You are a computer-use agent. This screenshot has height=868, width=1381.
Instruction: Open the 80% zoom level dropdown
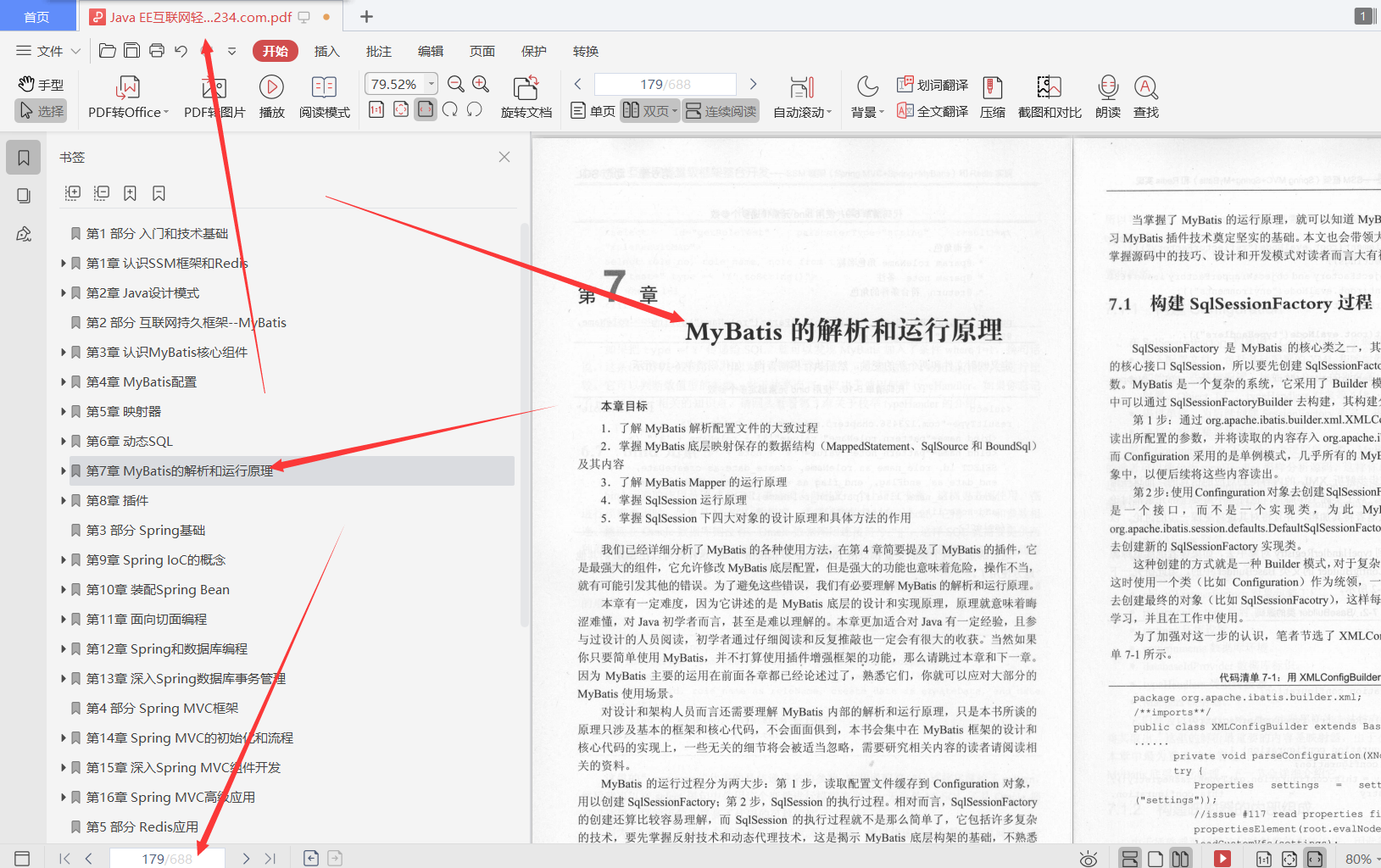(1362, 859)
